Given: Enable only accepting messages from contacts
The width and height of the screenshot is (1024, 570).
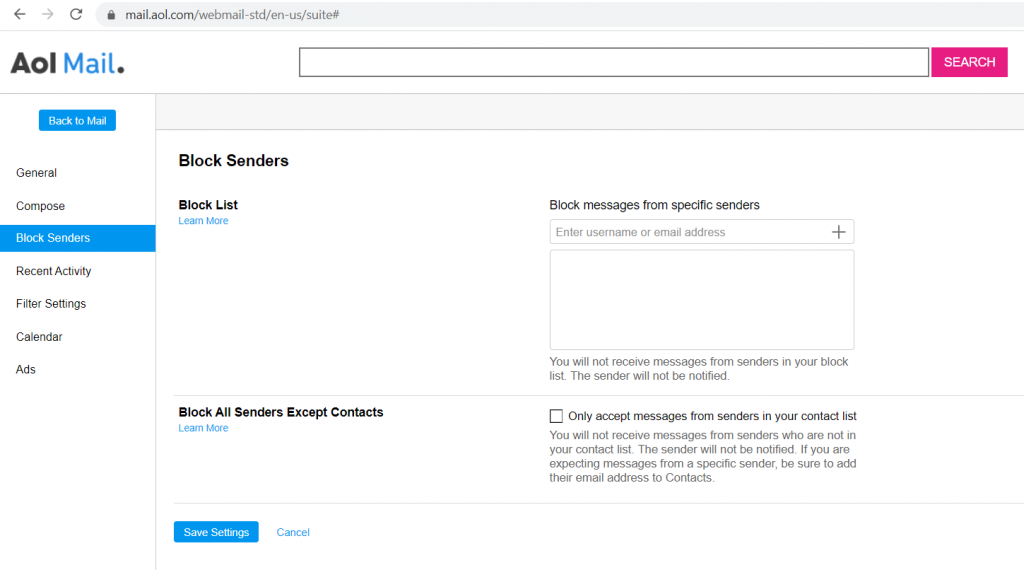Looking at the screenshot, I should coord(557,416).
